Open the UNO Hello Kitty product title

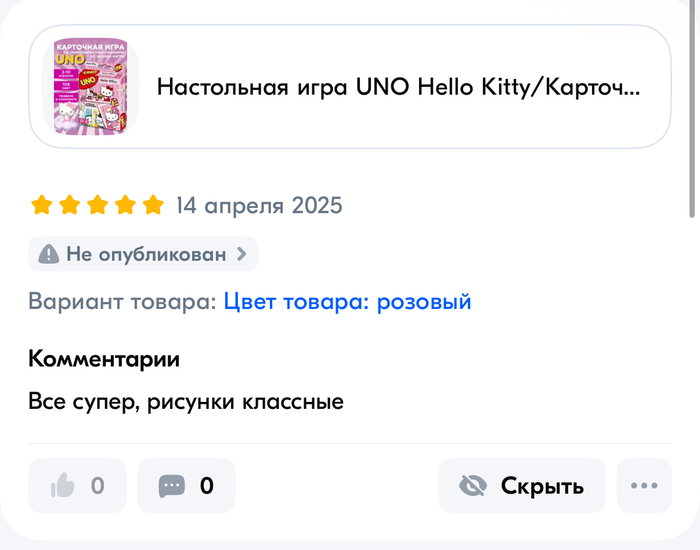click(398, 86)
